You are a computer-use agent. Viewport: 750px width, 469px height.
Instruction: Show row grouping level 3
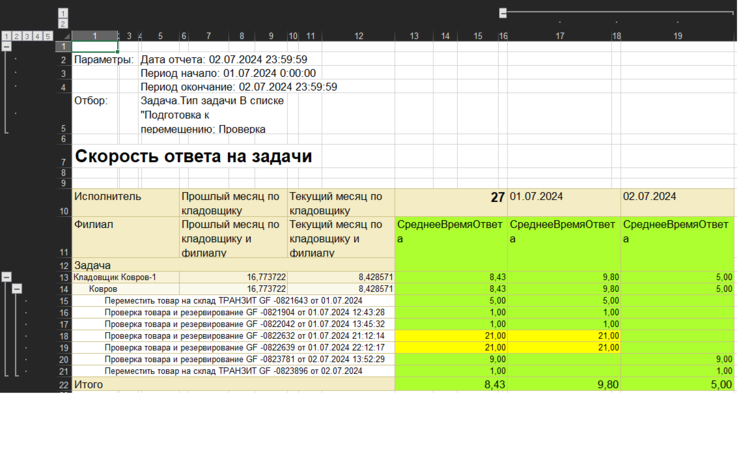(27, 36)
